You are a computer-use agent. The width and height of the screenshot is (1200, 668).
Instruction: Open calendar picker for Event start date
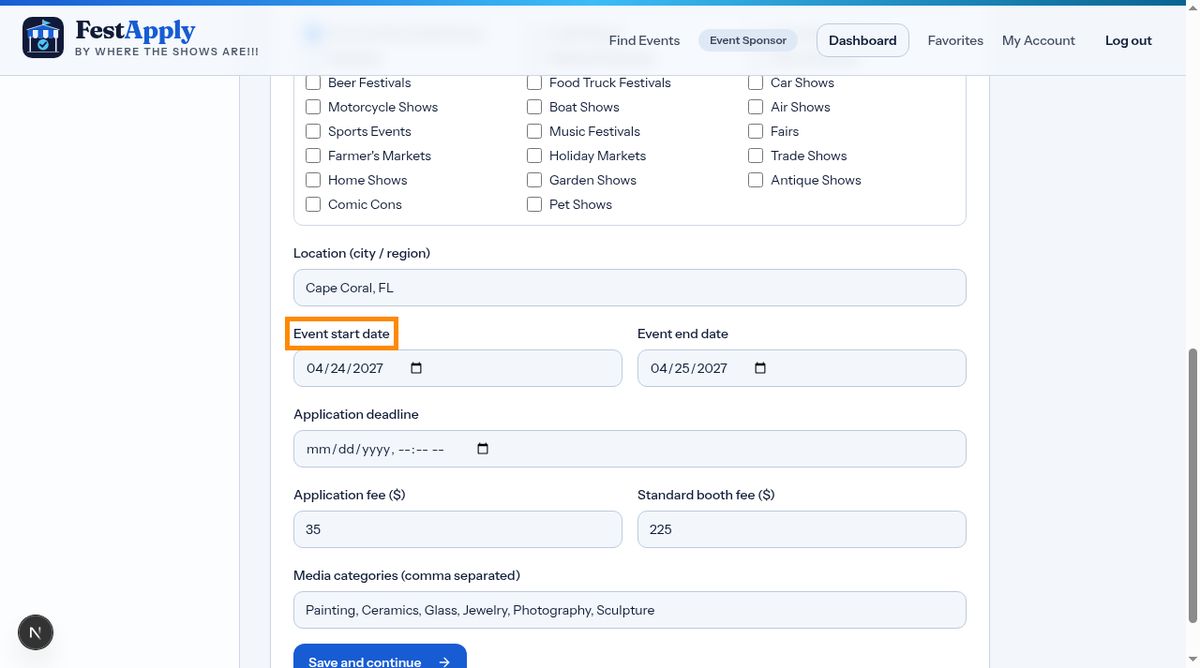(417, 368)
